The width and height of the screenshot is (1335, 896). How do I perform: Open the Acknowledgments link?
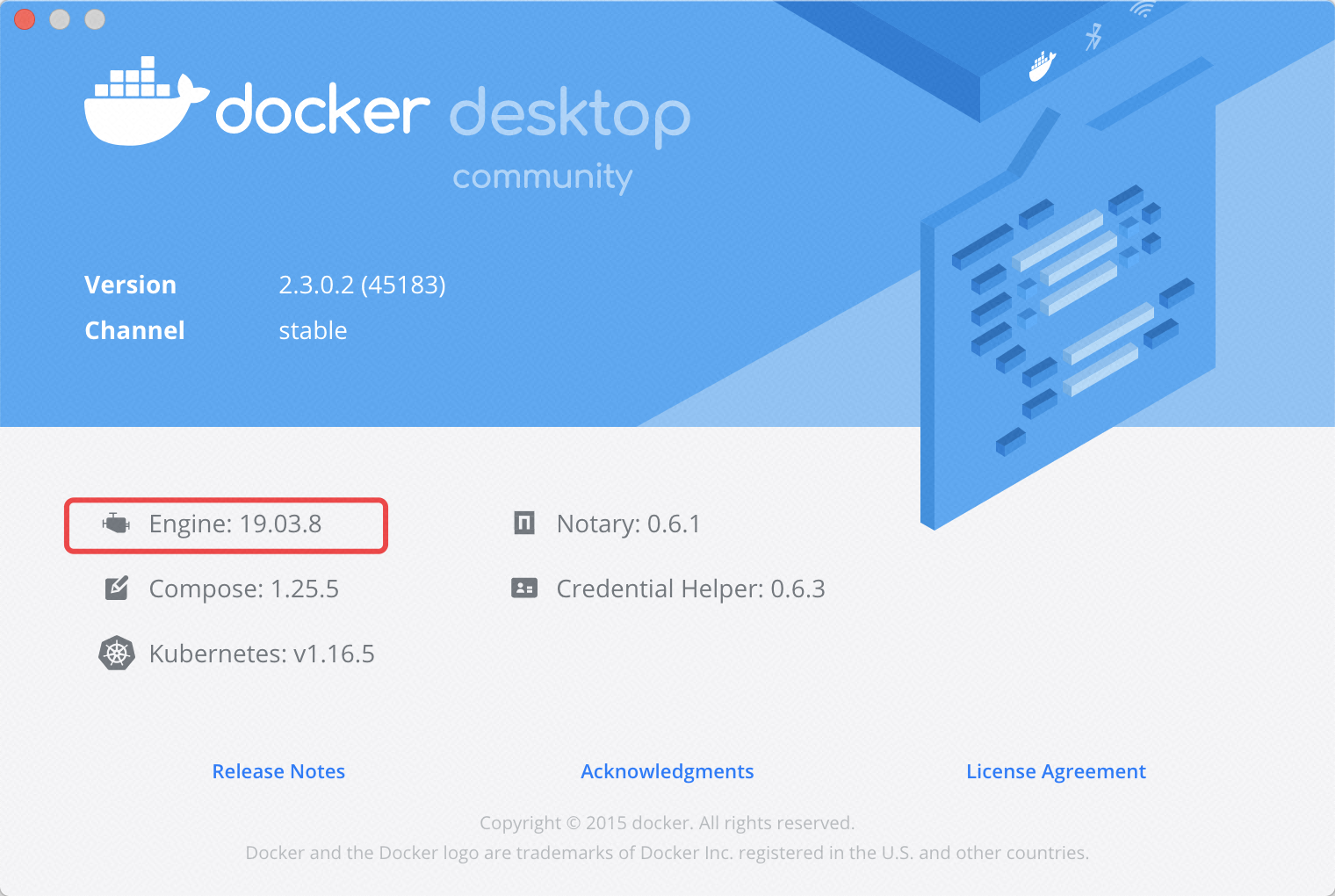click(667, 771)
